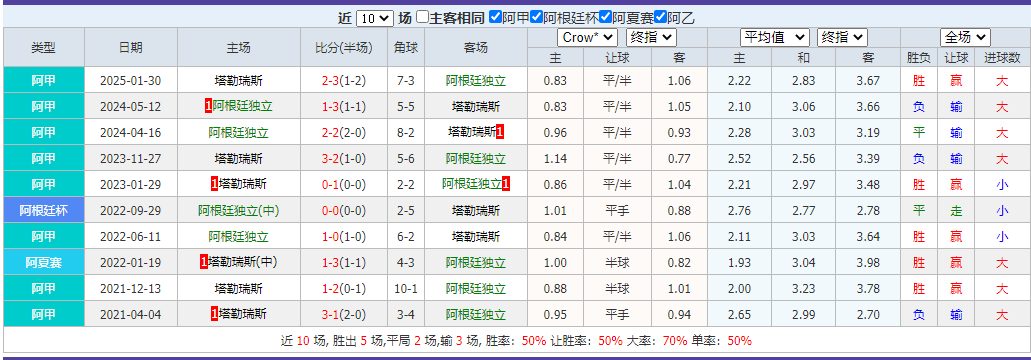
Task: Click draw odds 3.23 in 2021-12-13 row
Action: click(x=803, y=288)
